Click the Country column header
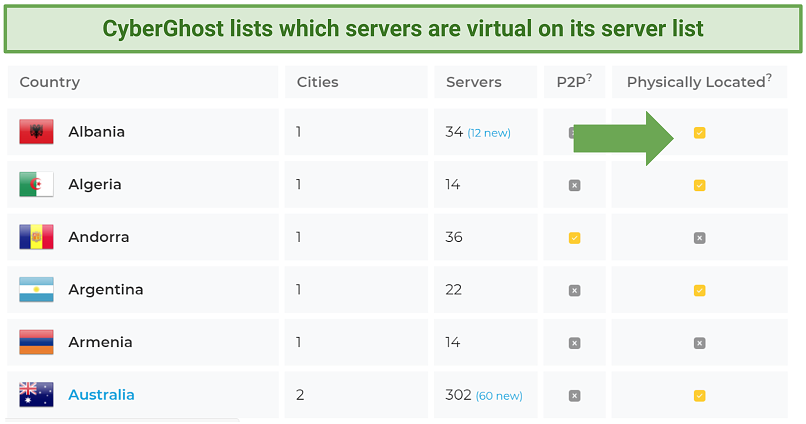The image size is (806, 424). point(50,82)
